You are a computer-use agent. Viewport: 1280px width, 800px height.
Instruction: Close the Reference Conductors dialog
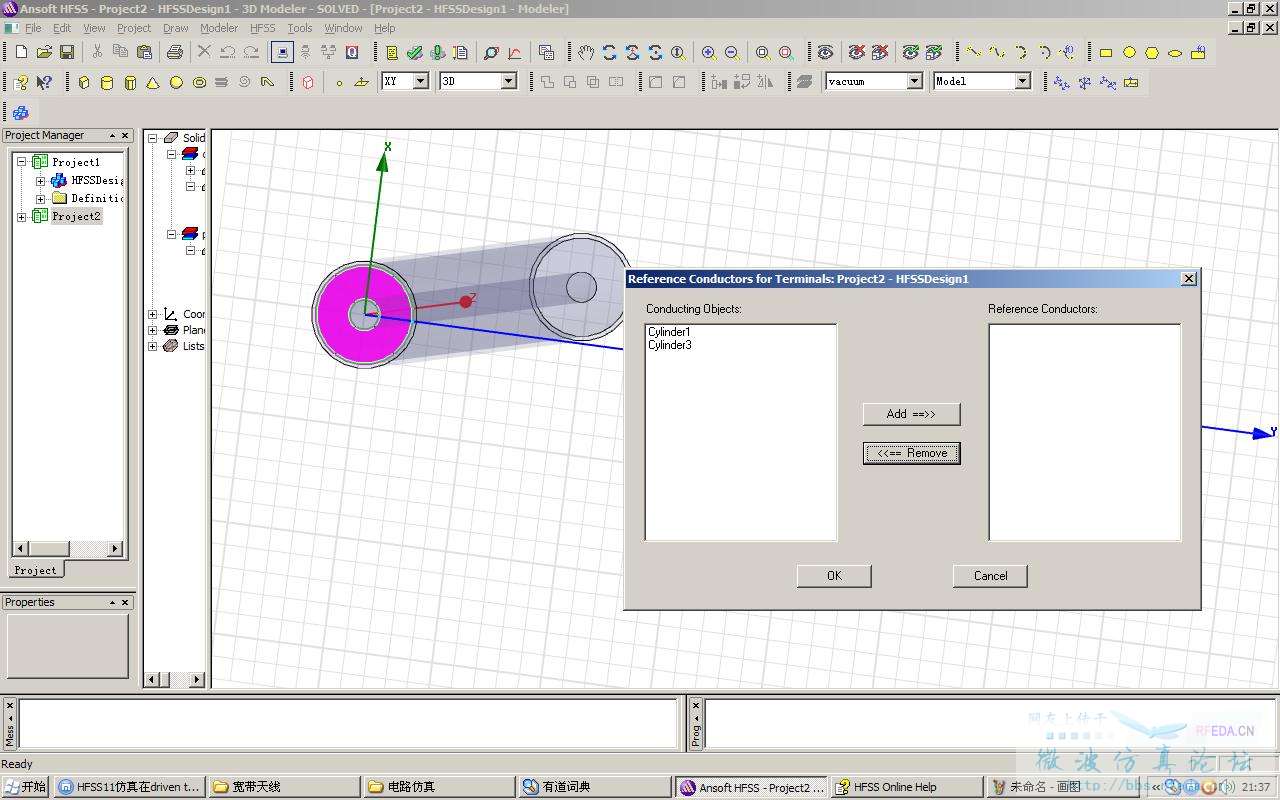[1188, 279]
